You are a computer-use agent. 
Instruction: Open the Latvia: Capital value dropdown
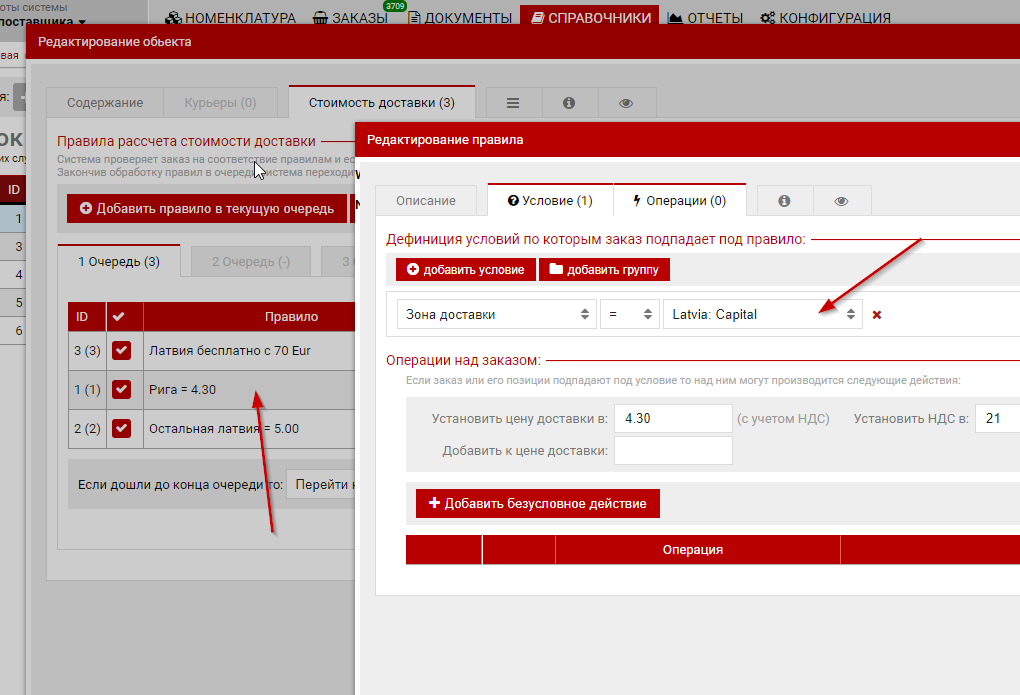[762, 314]
